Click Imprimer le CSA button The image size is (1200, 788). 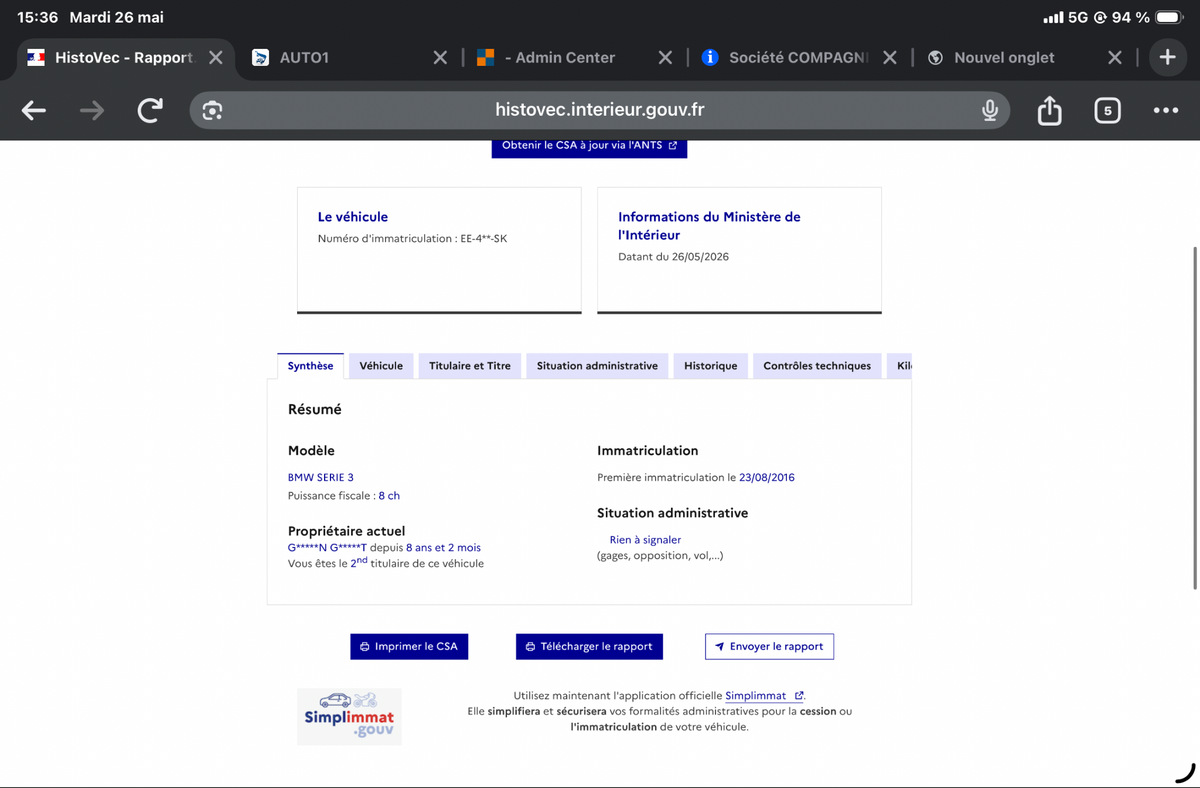click(x=409, y=647)
